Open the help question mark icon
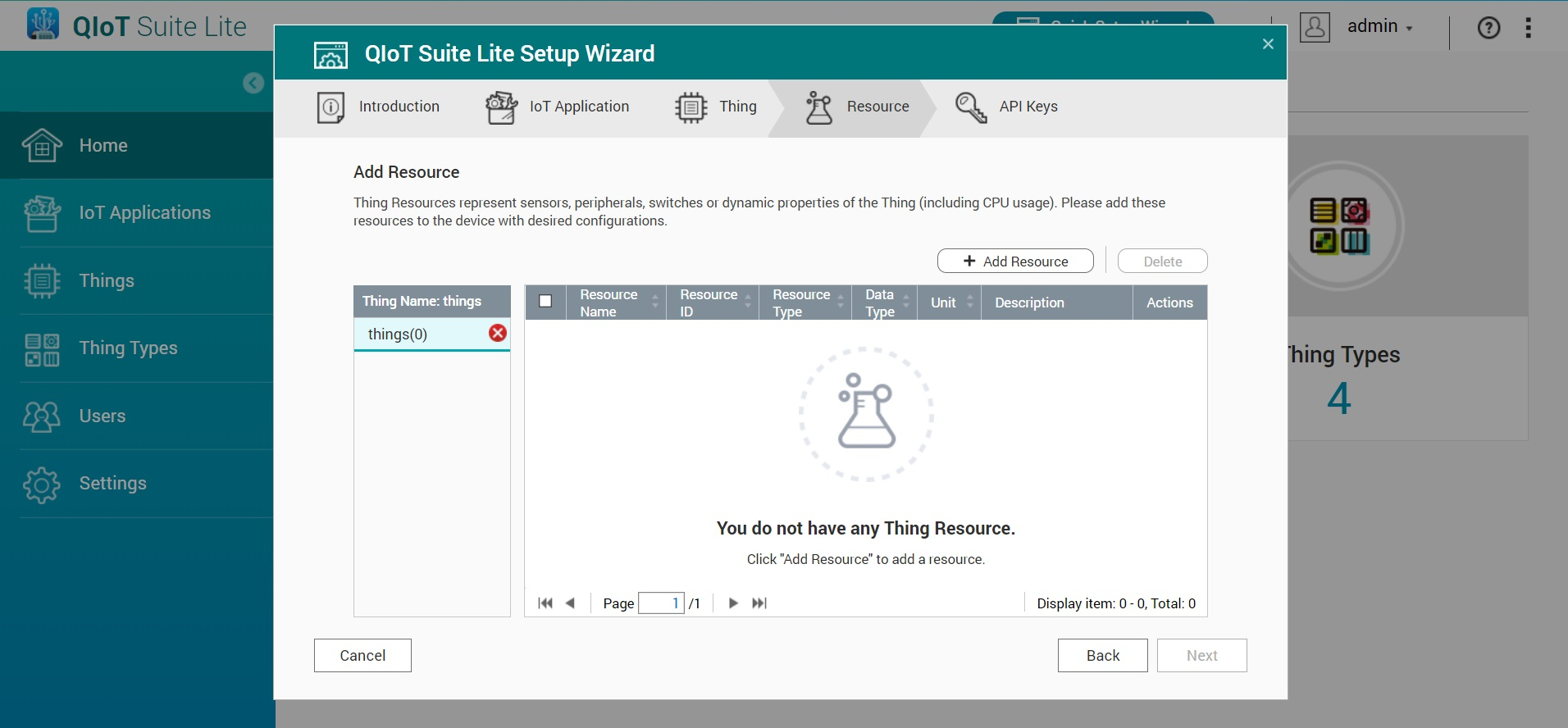This screenshot has width=1568, height=728. pos(1488,28)
